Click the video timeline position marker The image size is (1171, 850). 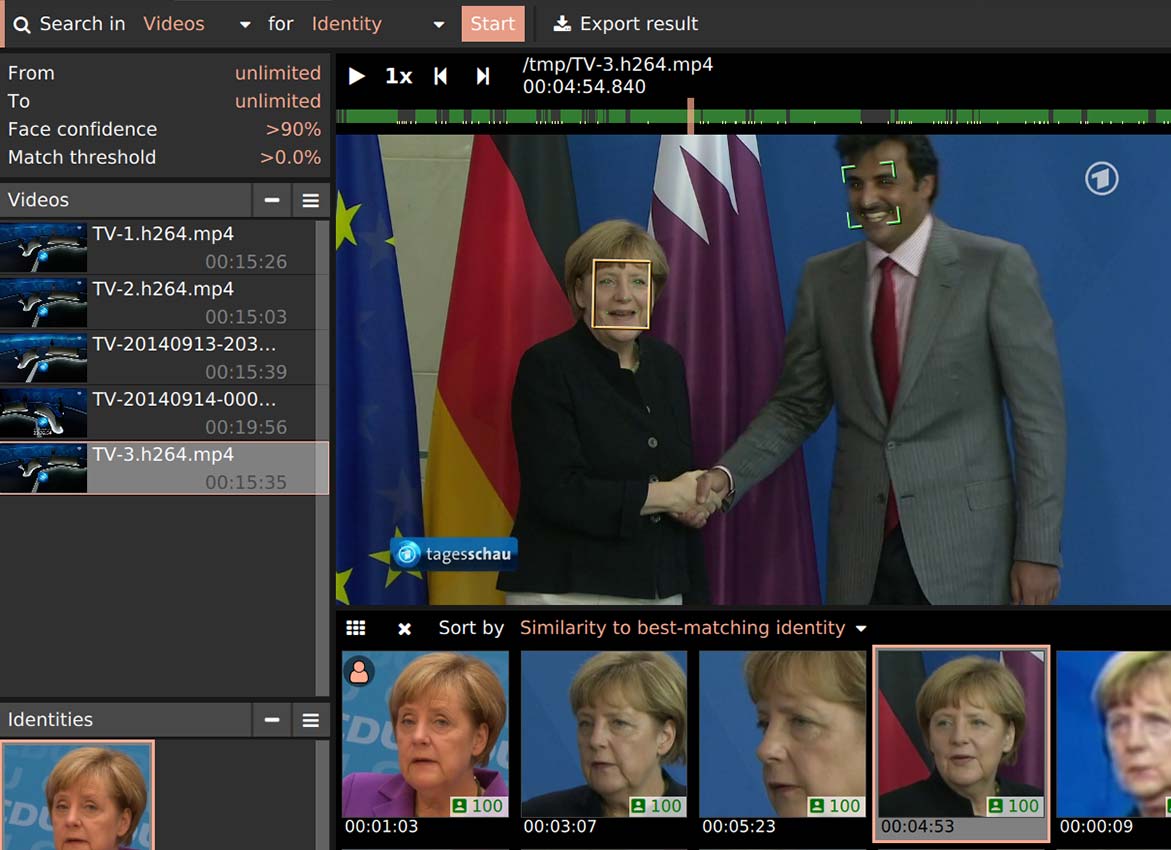[690, 116]
